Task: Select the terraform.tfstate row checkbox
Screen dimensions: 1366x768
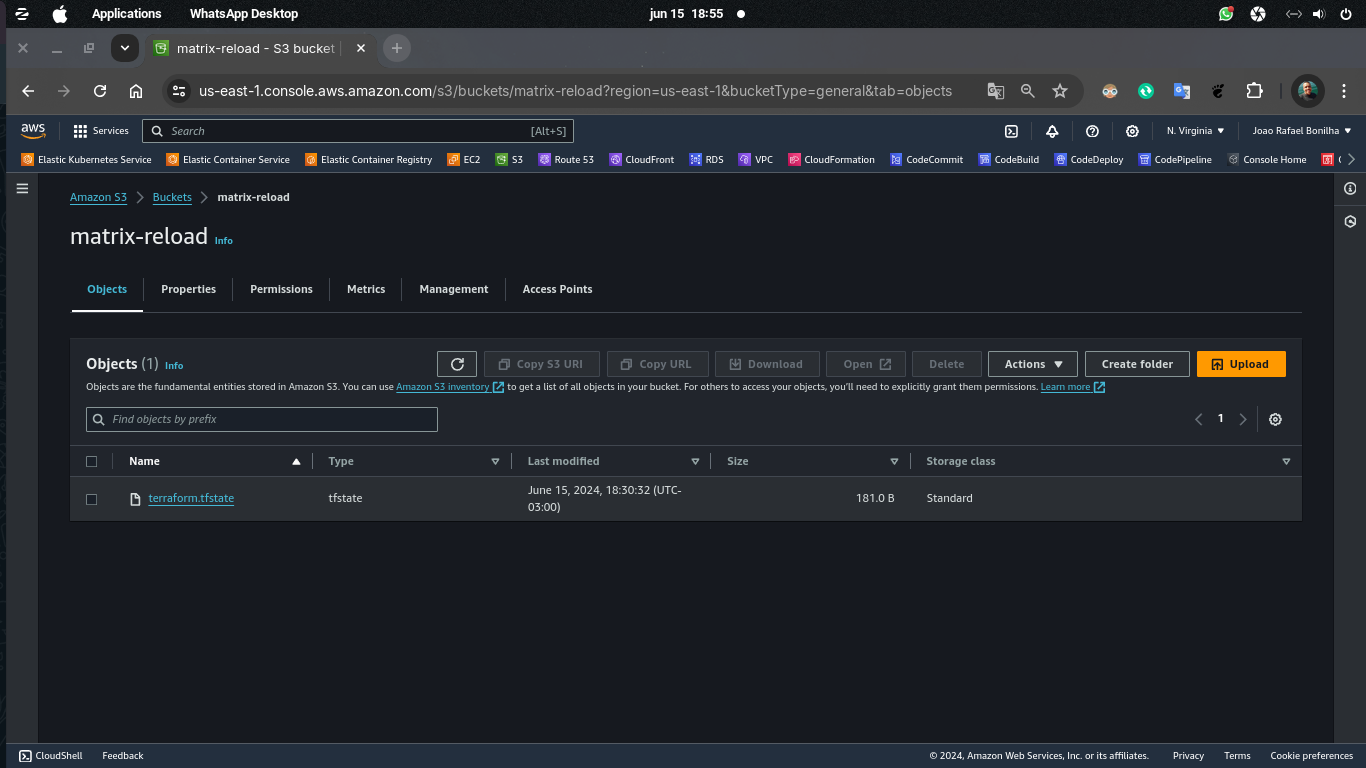Action: [92, 499]
